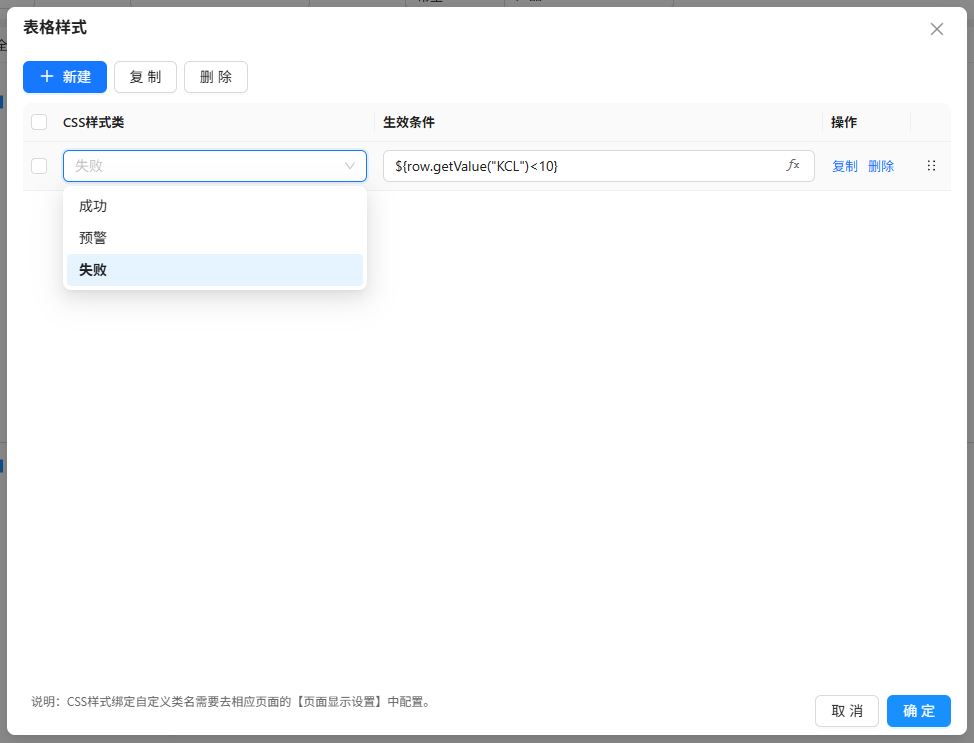Tick the checkbox in the 失败 row

tap(39, 166)
